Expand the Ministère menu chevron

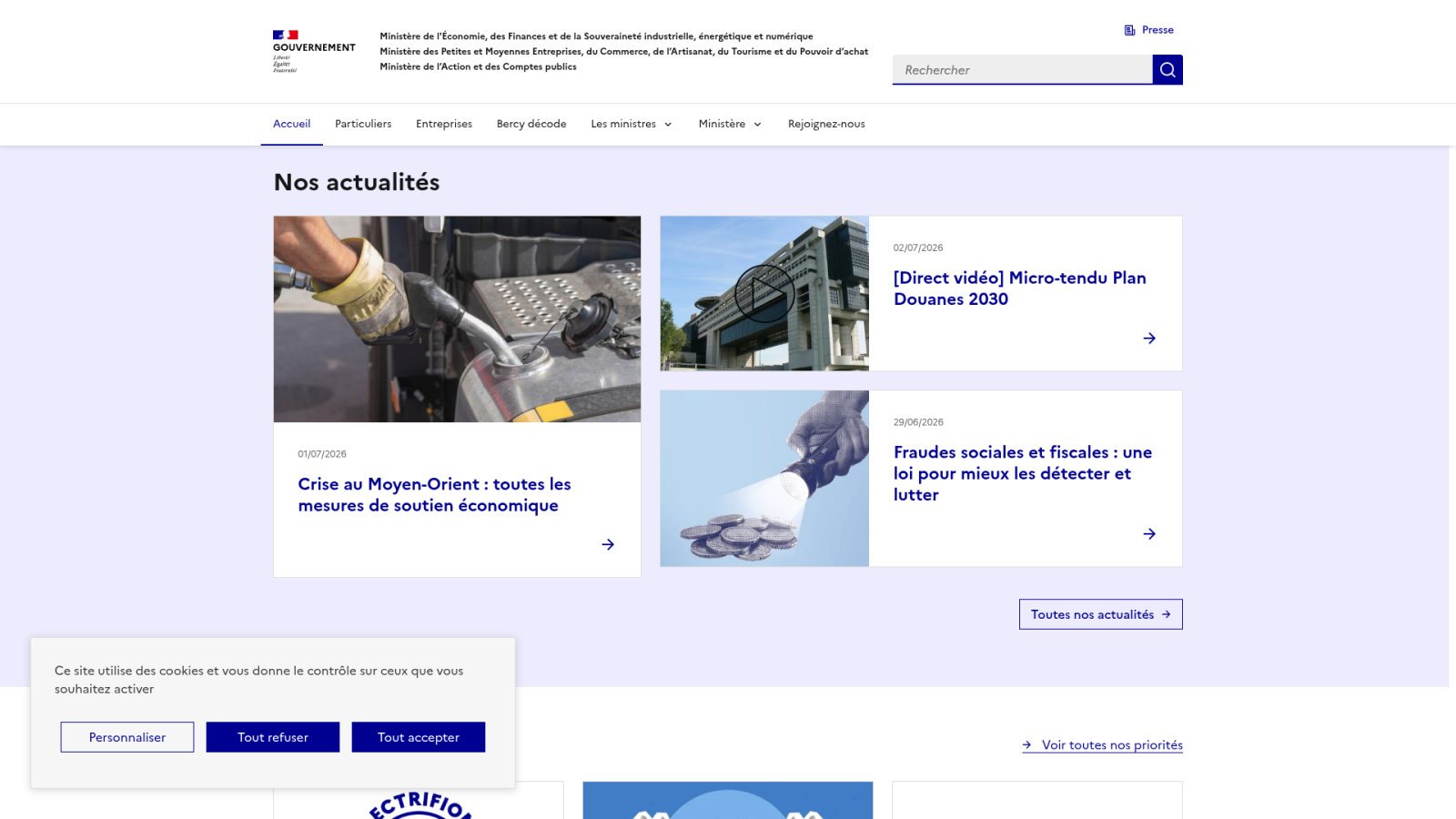point(757,125)
